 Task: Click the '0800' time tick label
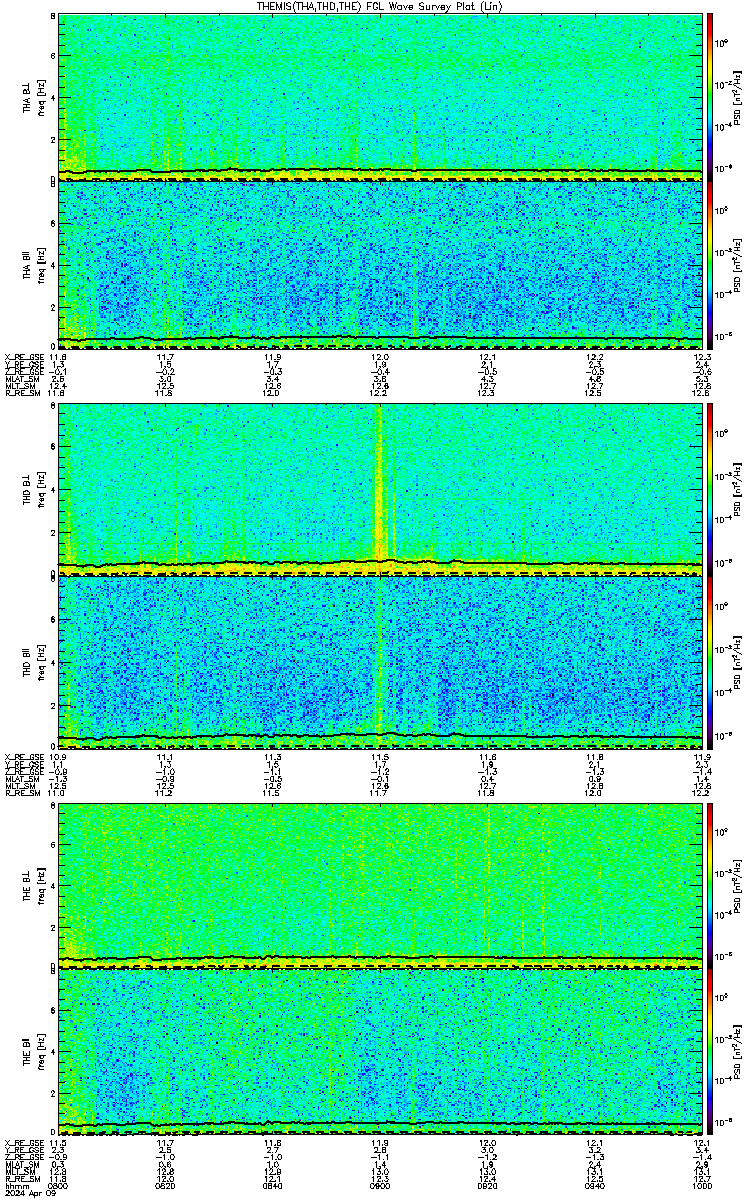coord(58,1187)
